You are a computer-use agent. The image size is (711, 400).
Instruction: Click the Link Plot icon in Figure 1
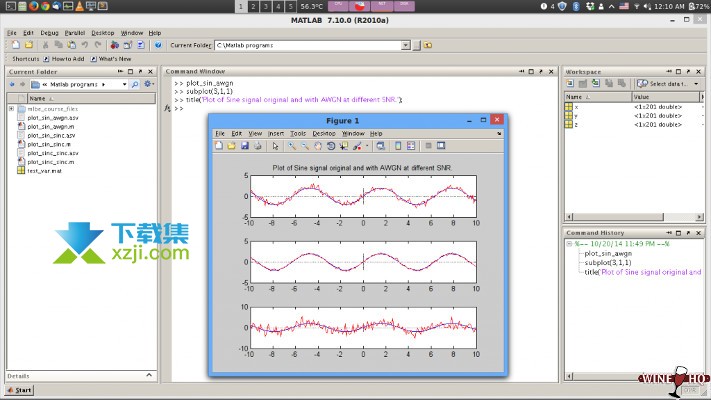point(380,146)
